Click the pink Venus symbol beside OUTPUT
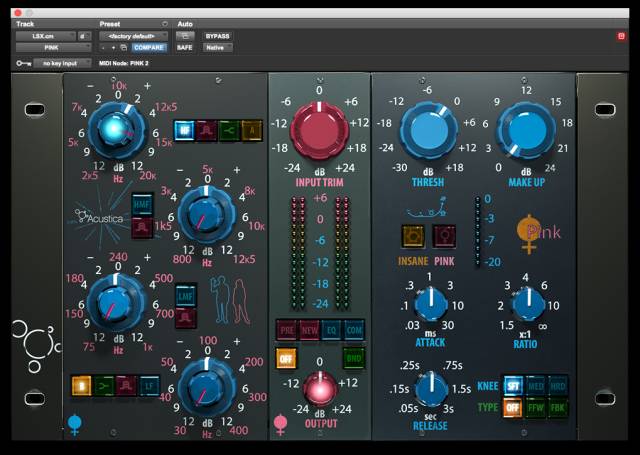640x455 pixels. click(x=280, y=424)
